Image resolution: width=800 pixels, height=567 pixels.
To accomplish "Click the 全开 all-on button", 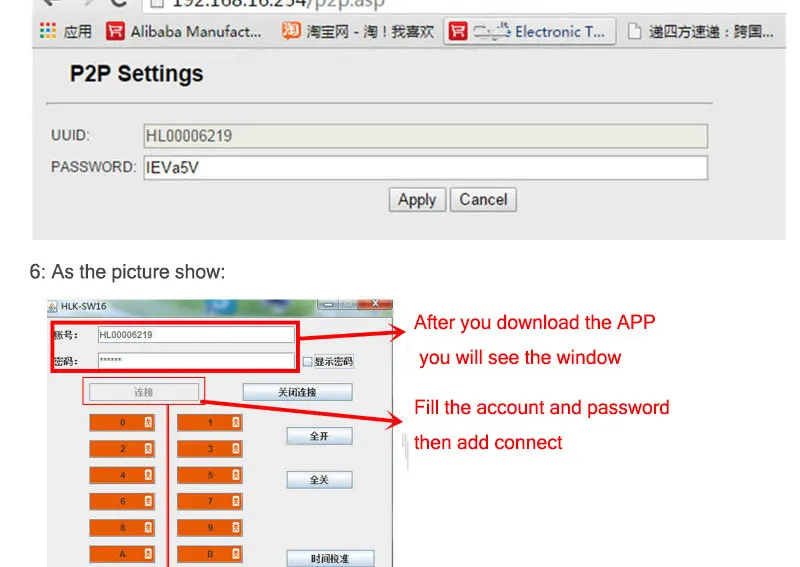I will click(319, 436).
